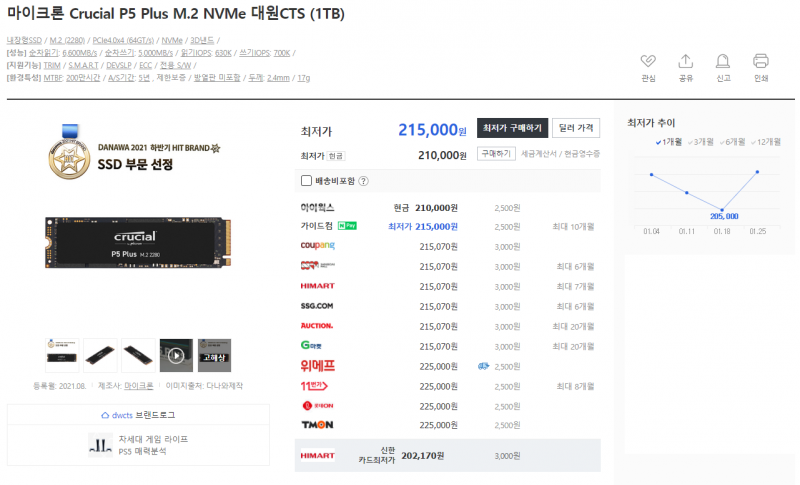Open the 딜러 가격 button
The width and height of the screenshot is (800, 485).
576,128
